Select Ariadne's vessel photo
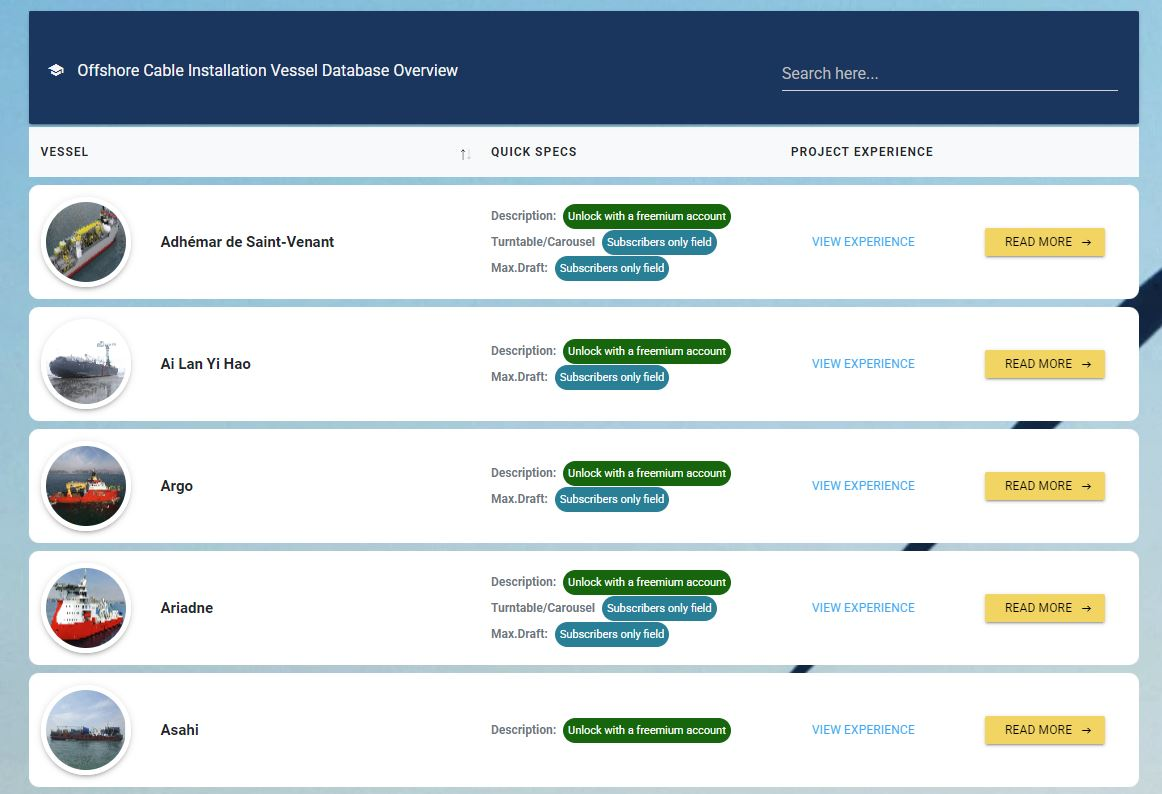The height and width of the screenshot is (794, 1162). (85, 608)
